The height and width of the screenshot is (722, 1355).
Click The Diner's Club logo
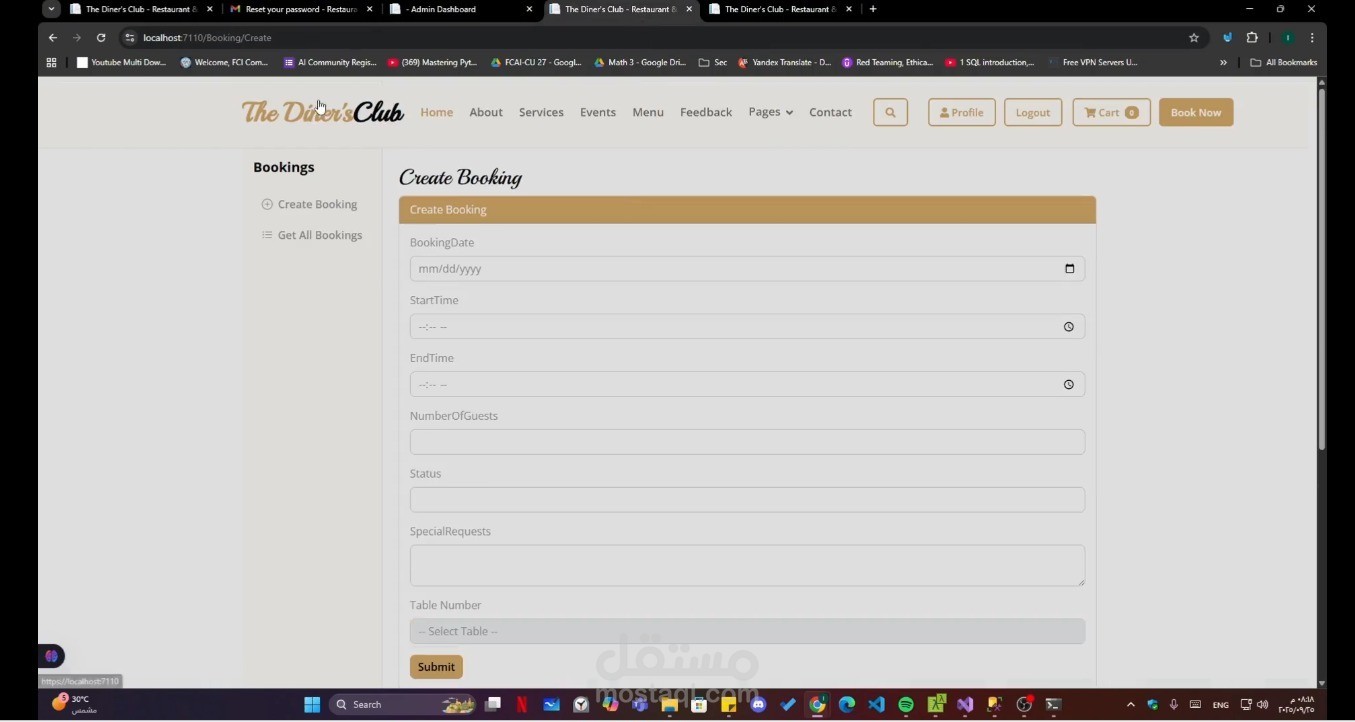pos(322,112)
